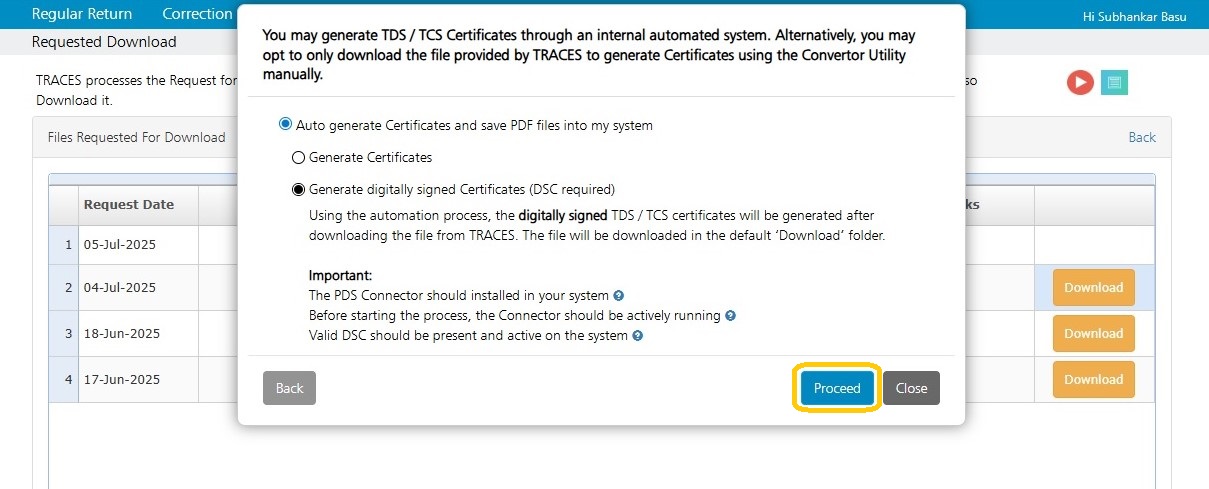
Task: Download the 17-Jun-2025 requested file
Action: (1093, 379)
